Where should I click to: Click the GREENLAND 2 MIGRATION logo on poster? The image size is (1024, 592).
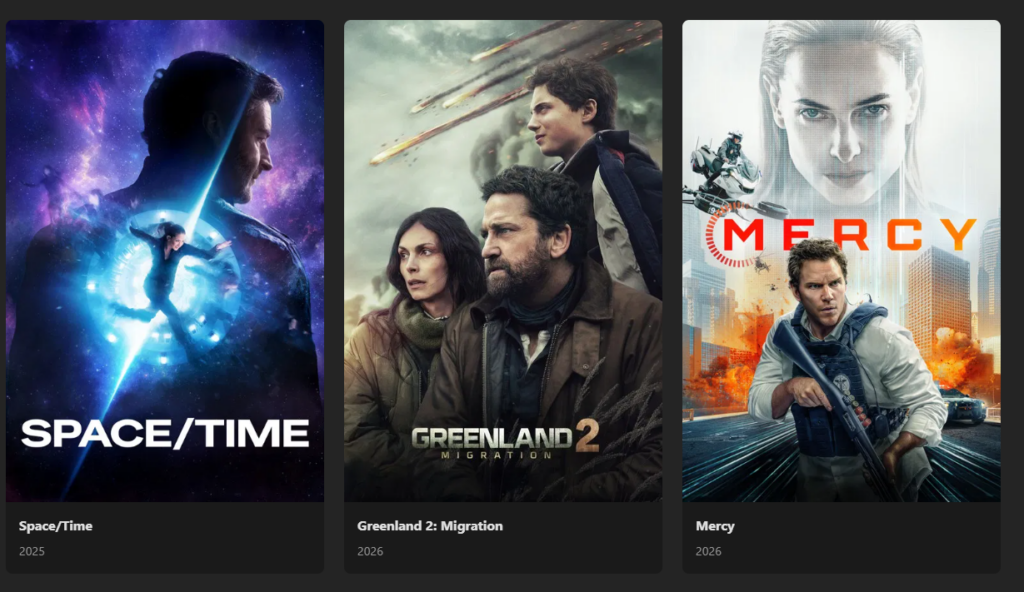coord(505,440)
